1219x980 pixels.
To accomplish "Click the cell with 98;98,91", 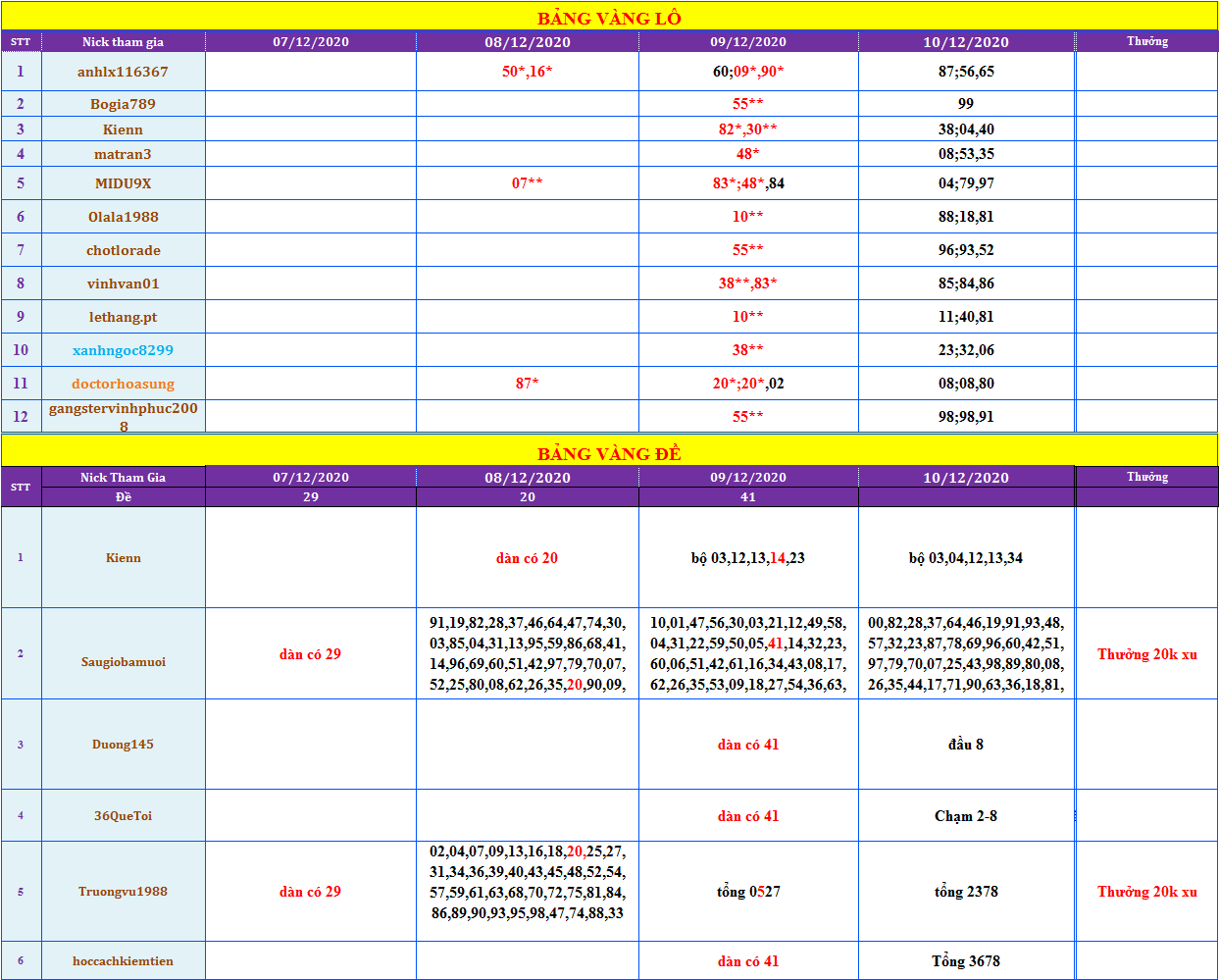I will pyautogui.click(x=966, y=417).
